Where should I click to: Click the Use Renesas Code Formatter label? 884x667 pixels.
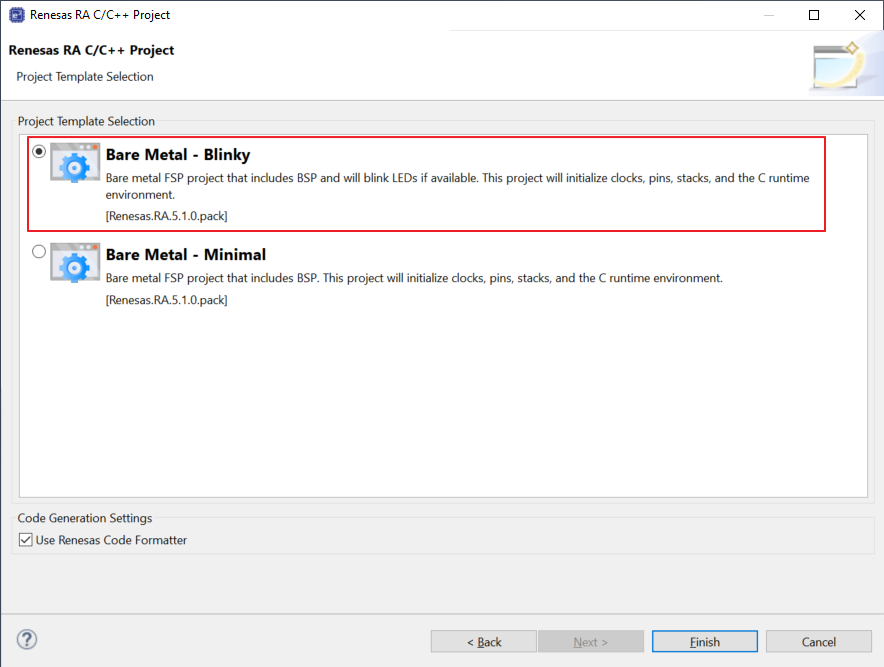pos(111,540)
